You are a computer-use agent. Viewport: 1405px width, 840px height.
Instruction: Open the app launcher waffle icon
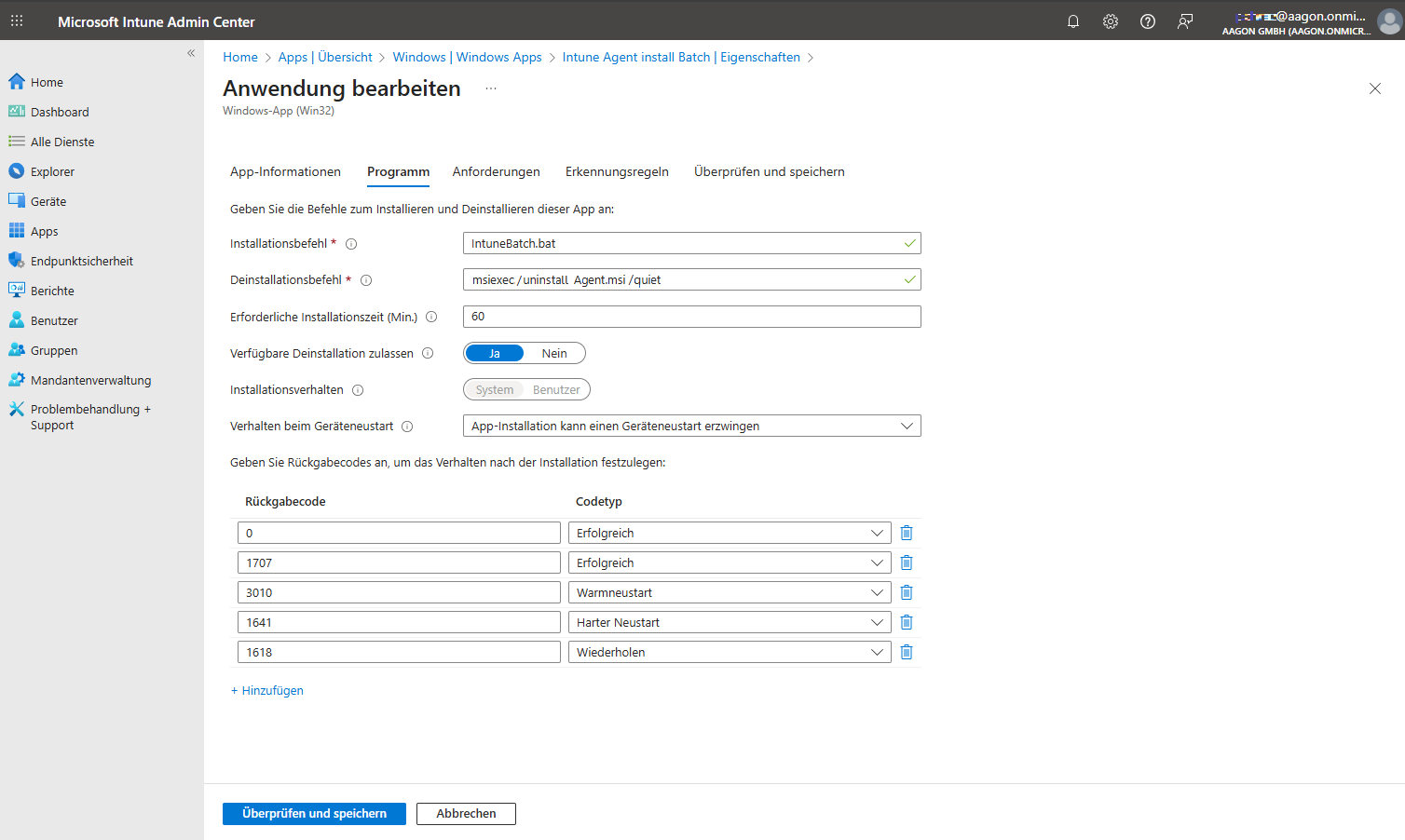(x=17, y=21)
